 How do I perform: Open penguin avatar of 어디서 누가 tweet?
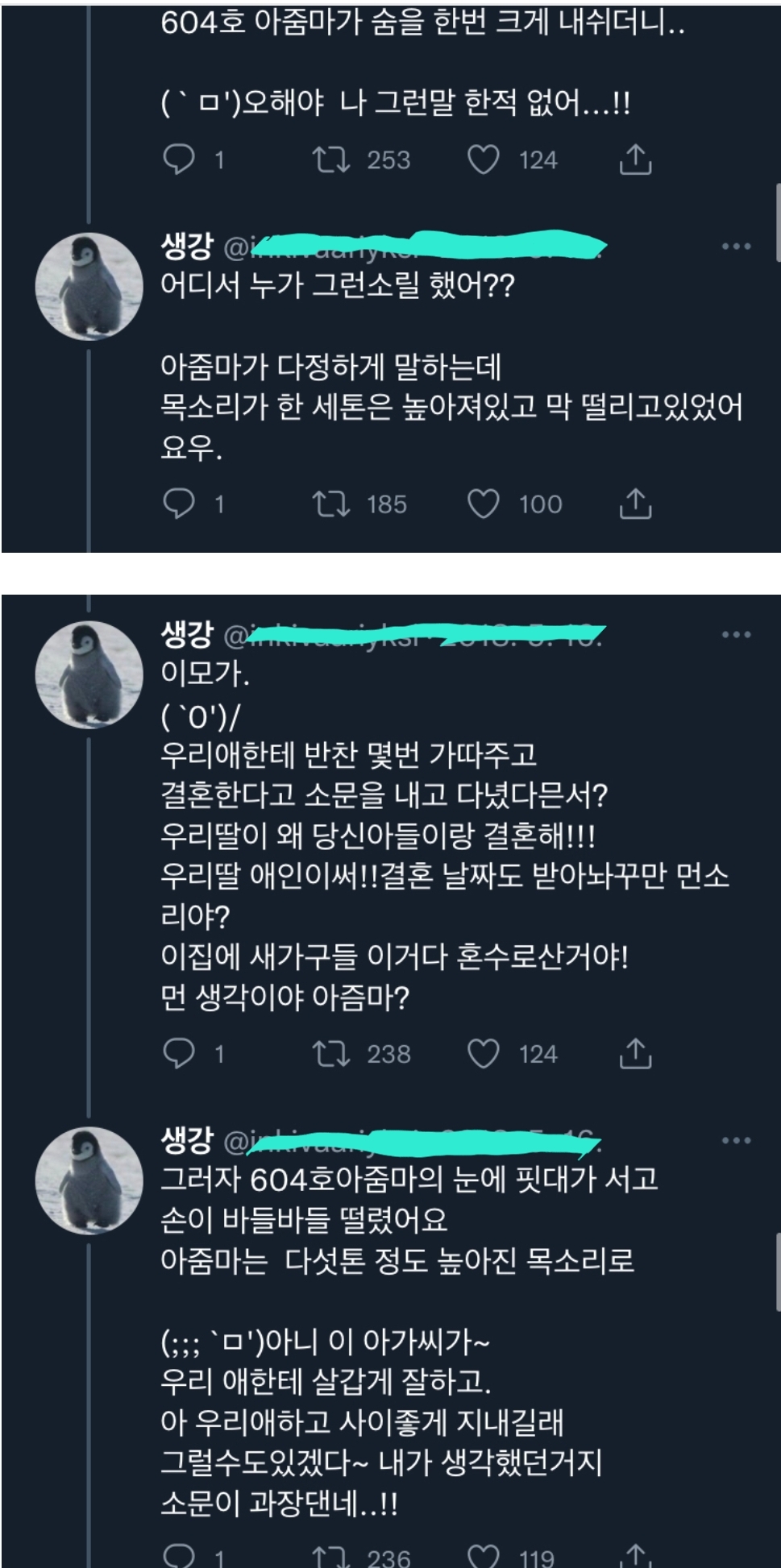pyautogui.click(x=89, y=286)
